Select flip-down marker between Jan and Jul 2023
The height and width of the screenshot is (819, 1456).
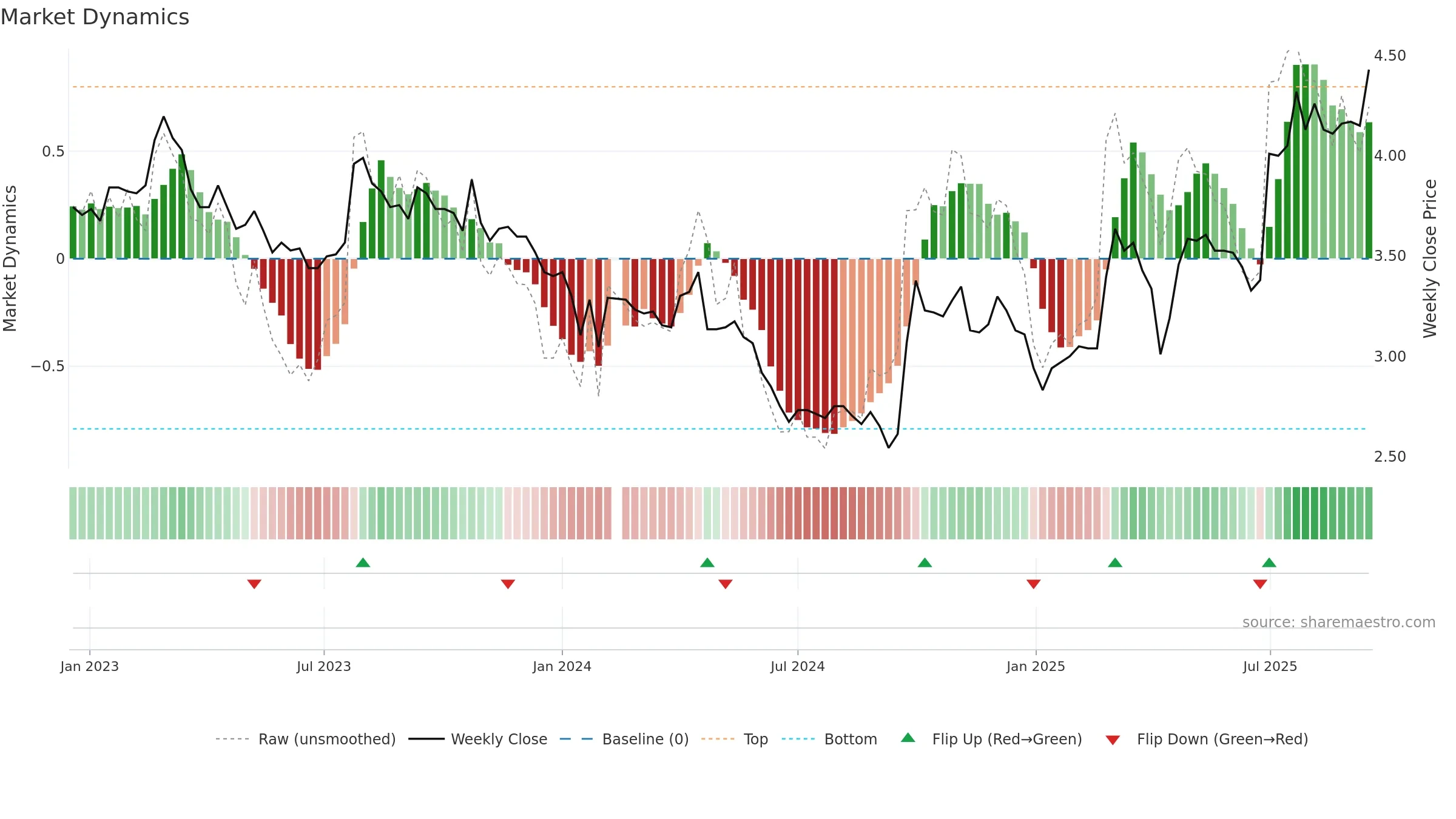254,584
